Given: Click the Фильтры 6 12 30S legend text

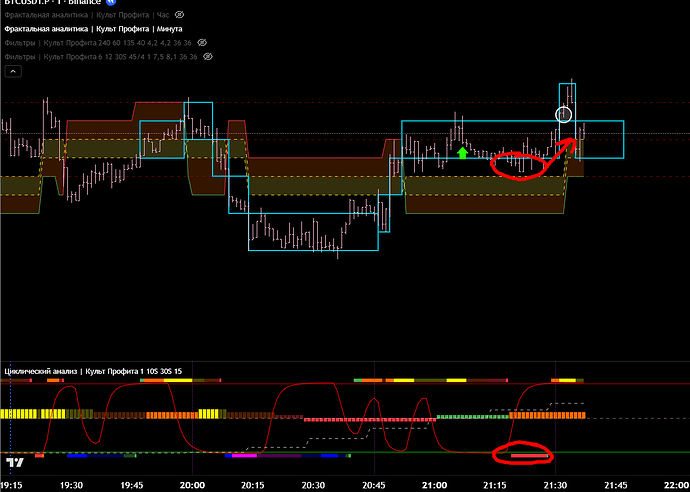Looking at the screenshot, I should tap(102, 57).
